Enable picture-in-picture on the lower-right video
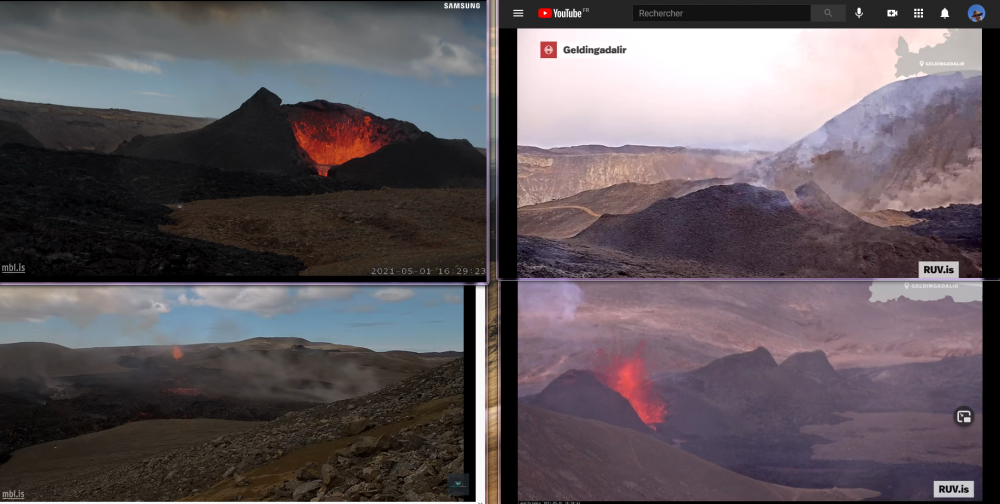The width and height of the screenshot is (1000, 504). coord(964,417)
